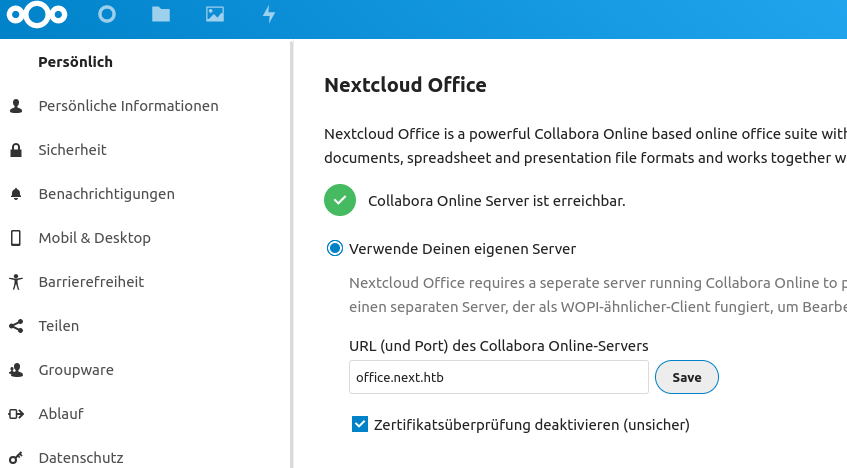Select 'Verwende Deinen eigenen Server' radio button
Image resolution: width=847 pixels, height=468 pixels.
(x=335, y=248)
